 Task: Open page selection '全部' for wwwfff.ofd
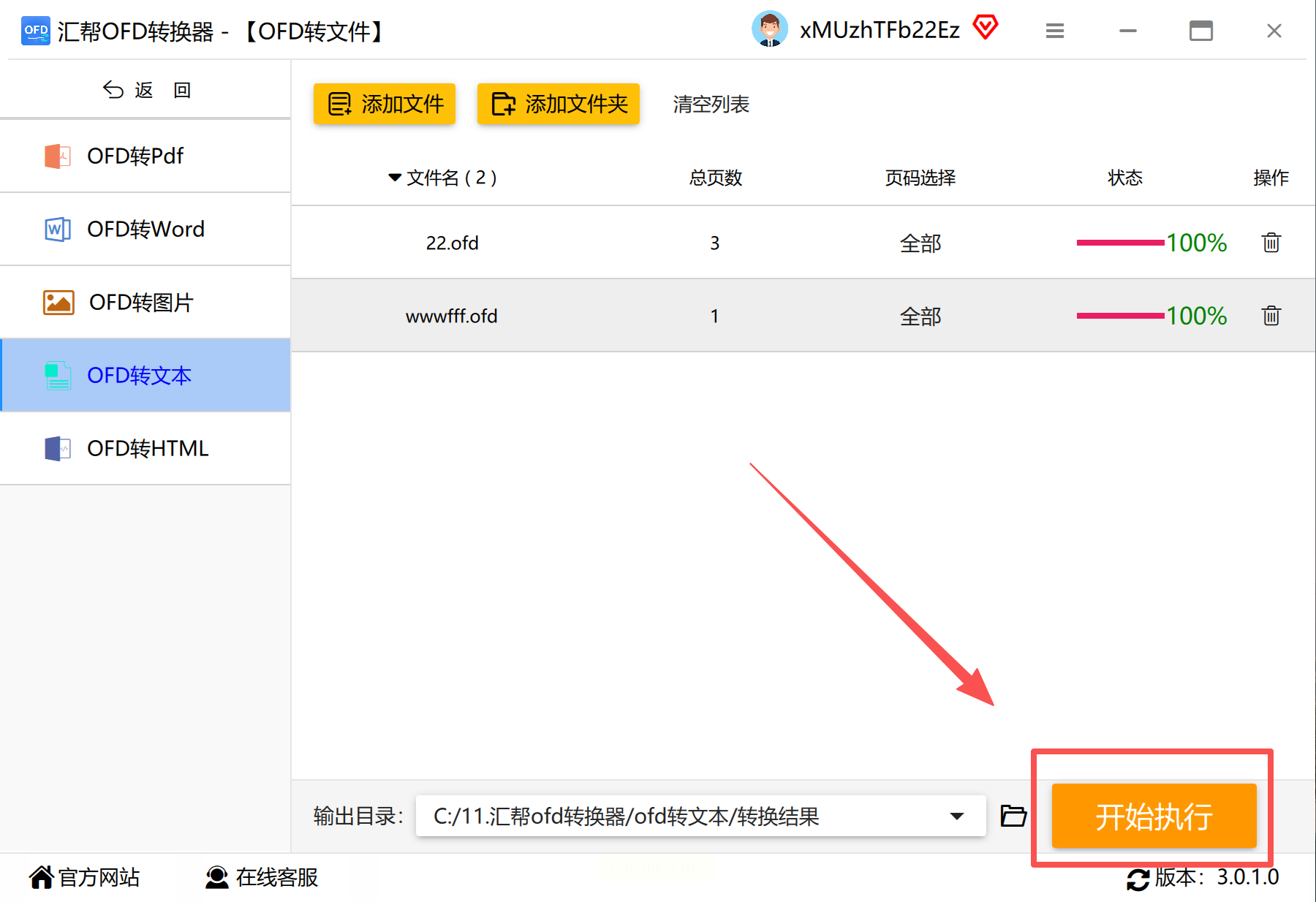920,317
